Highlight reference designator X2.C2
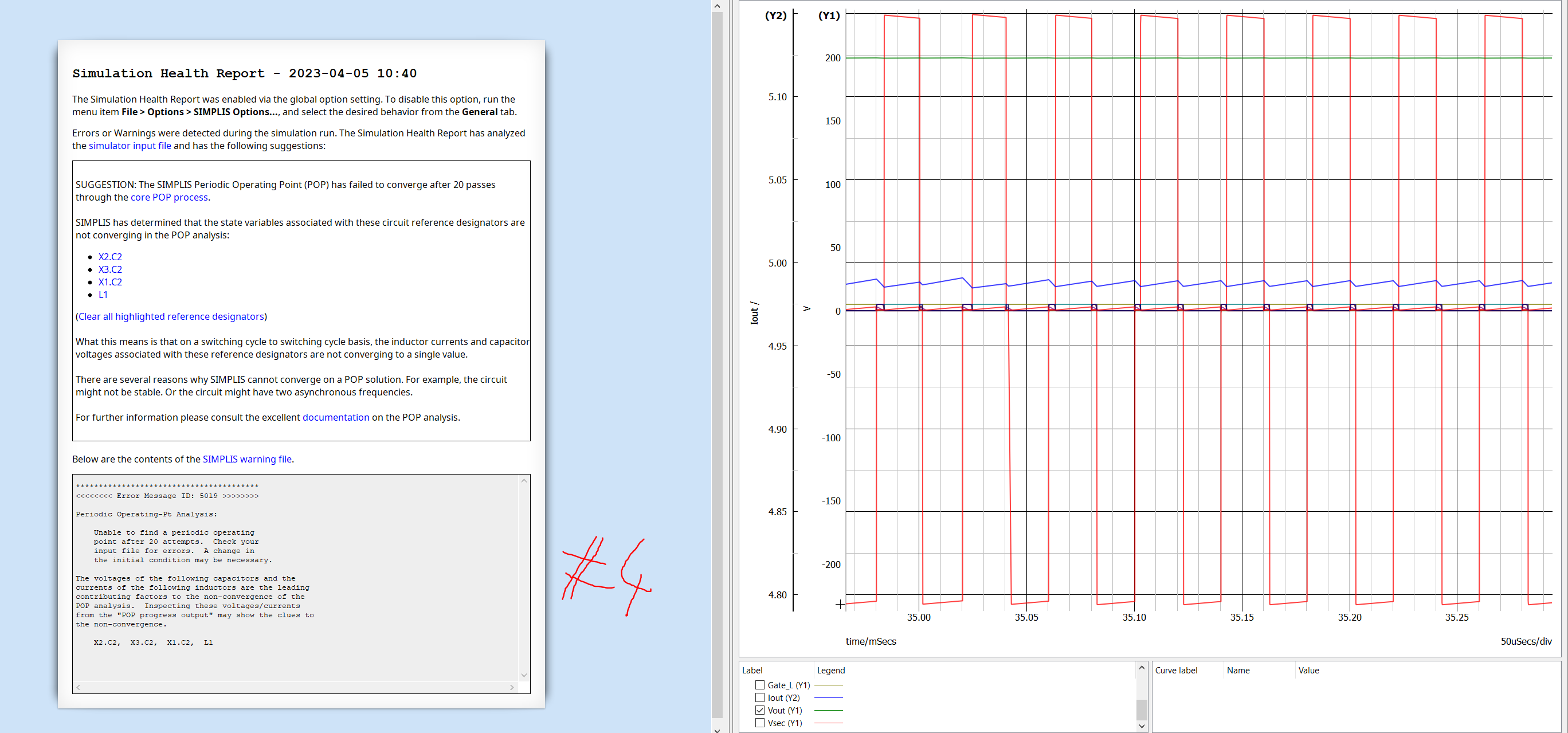The width and height of the screenshot is (1568, 733). point(110,257)
